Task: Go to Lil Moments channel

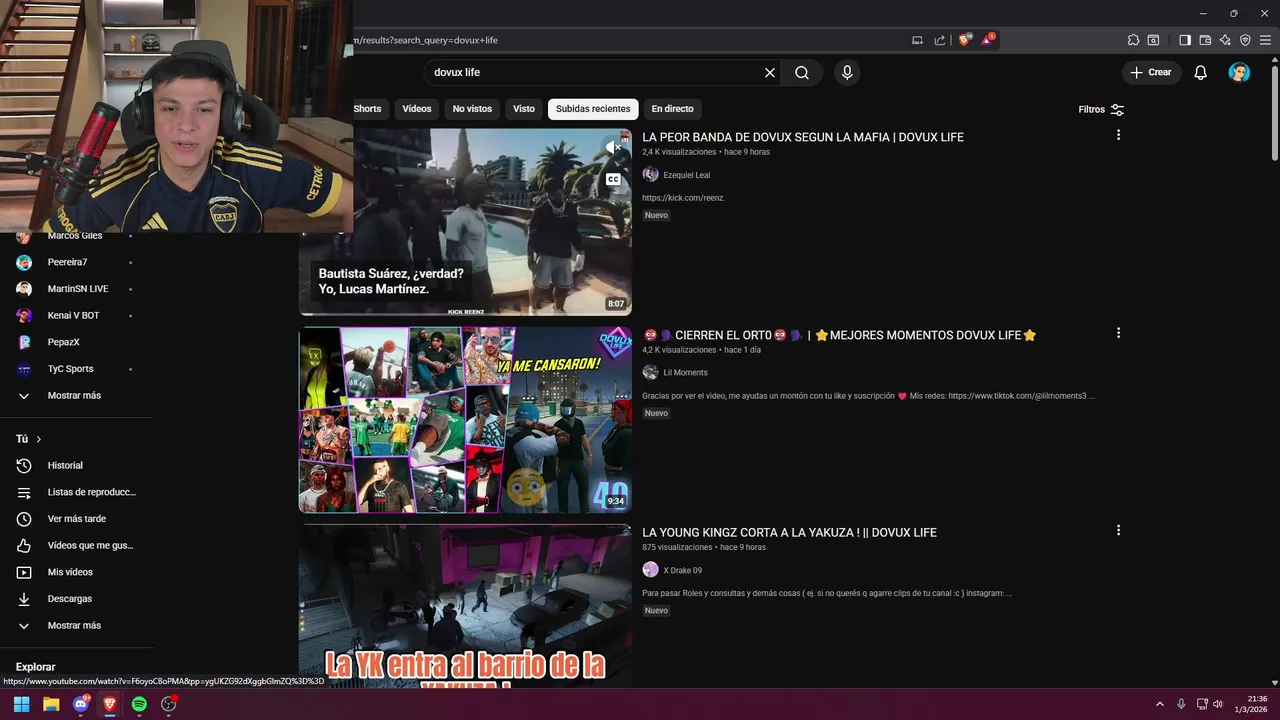Action: tap(685, 372)
